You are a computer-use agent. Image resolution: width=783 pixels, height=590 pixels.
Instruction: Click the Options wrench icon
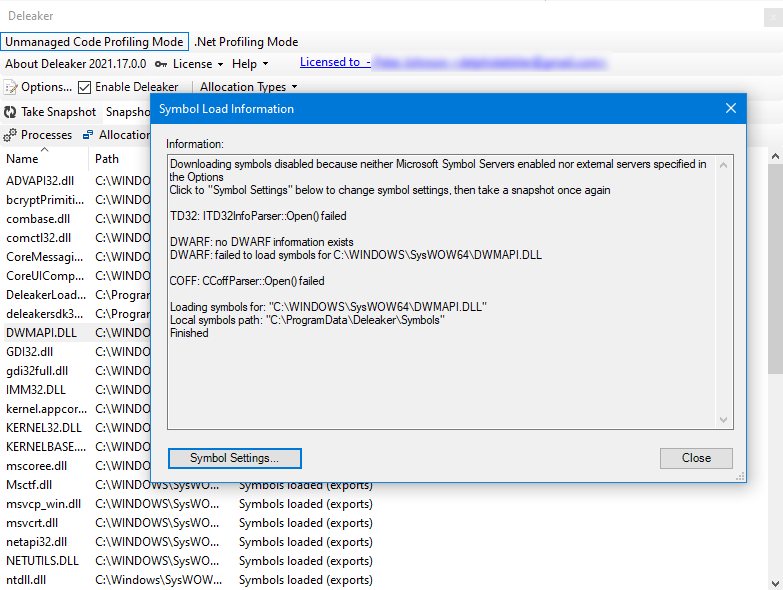coord(10,87)
